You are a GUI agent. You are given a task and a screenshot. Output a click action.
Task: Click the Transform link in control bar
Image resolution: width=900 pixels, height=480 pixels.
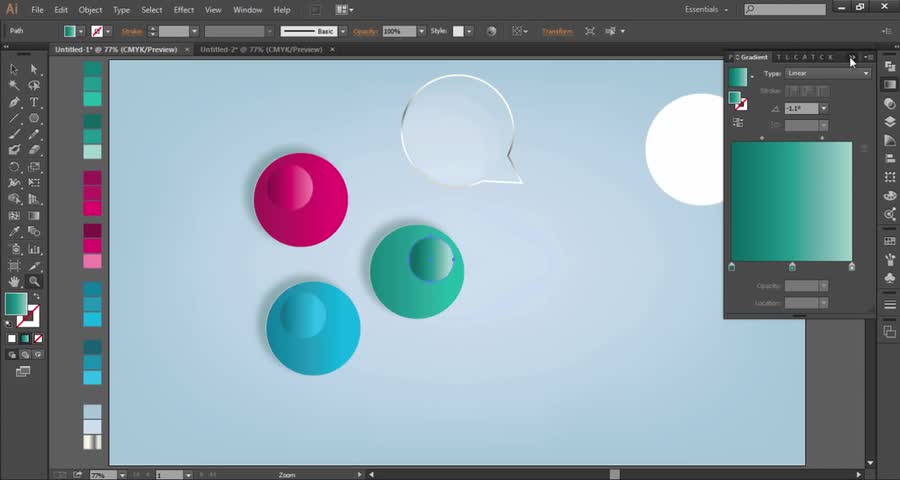click(x=557, y=32)
